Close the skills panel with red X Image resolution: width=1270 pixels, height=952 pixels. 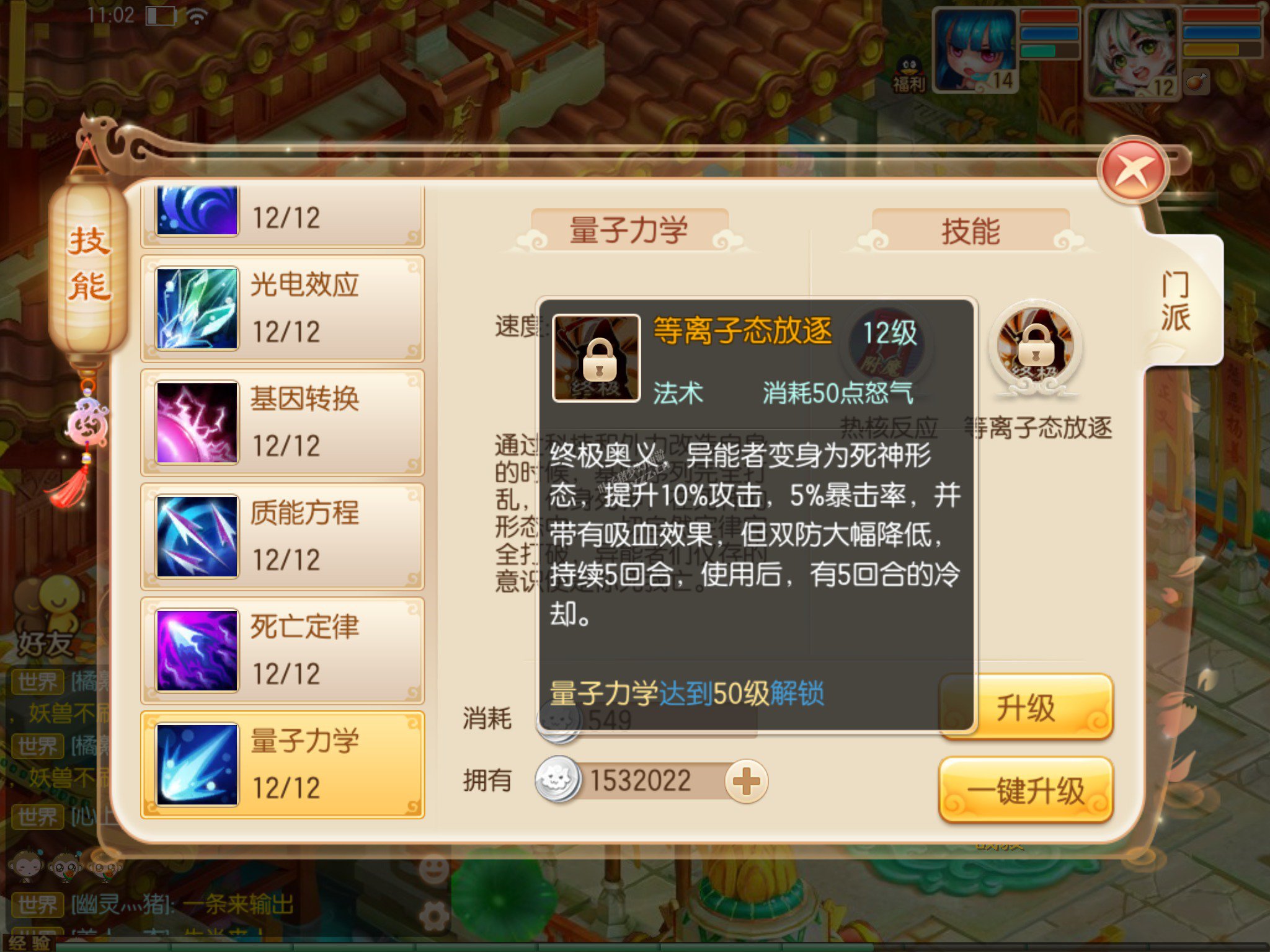[1133, 170]
